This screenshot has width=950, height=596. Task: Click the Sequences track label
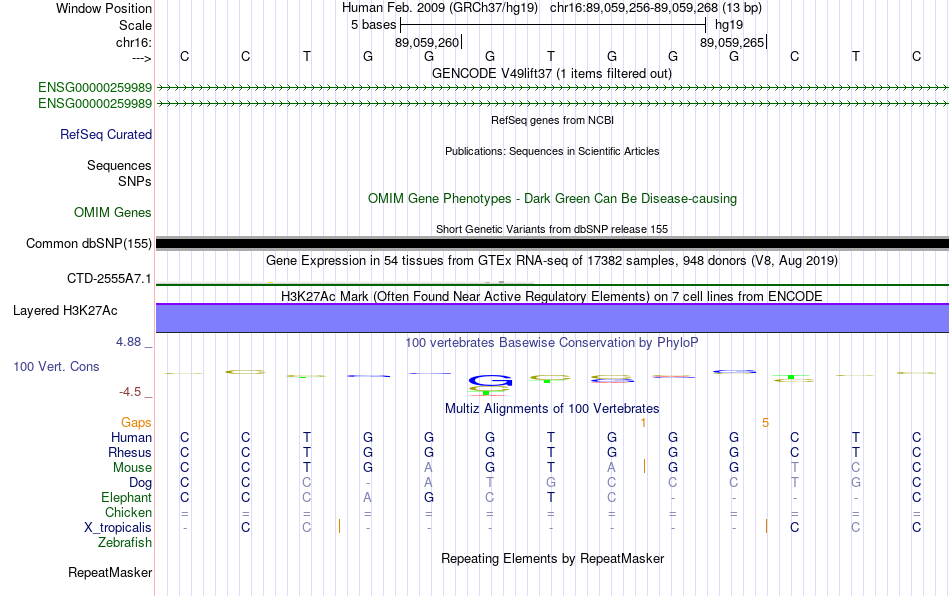[x=119, y=165]
